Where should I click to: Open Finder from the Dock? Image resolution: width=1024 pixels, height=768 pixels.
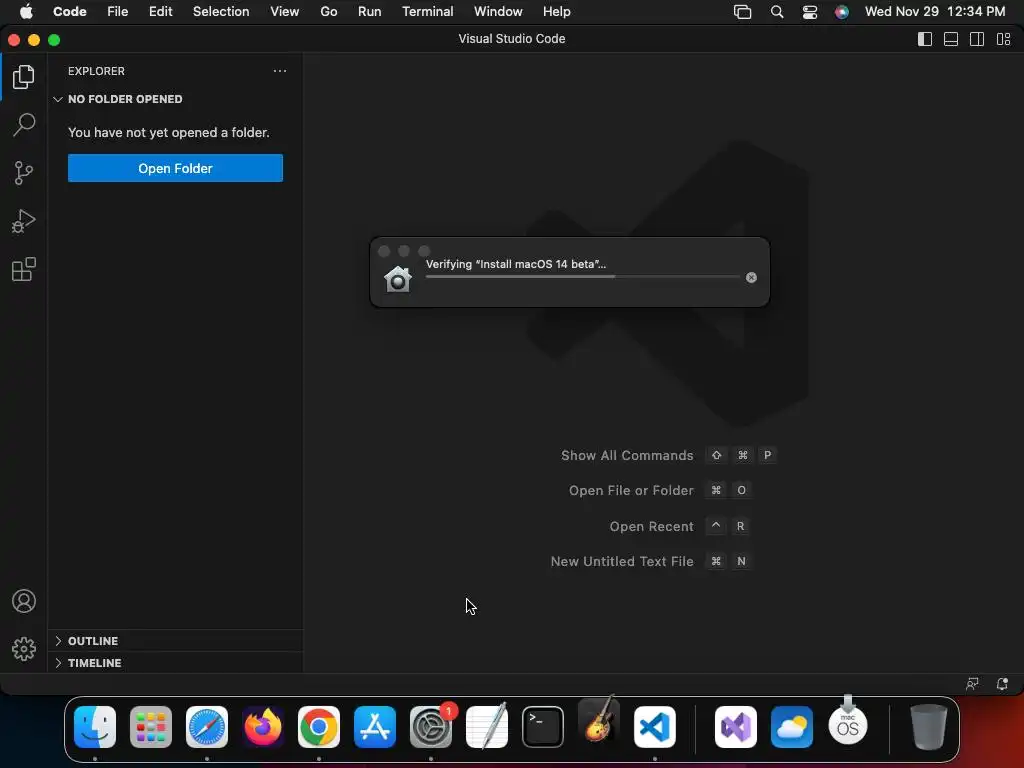(95, 727)
